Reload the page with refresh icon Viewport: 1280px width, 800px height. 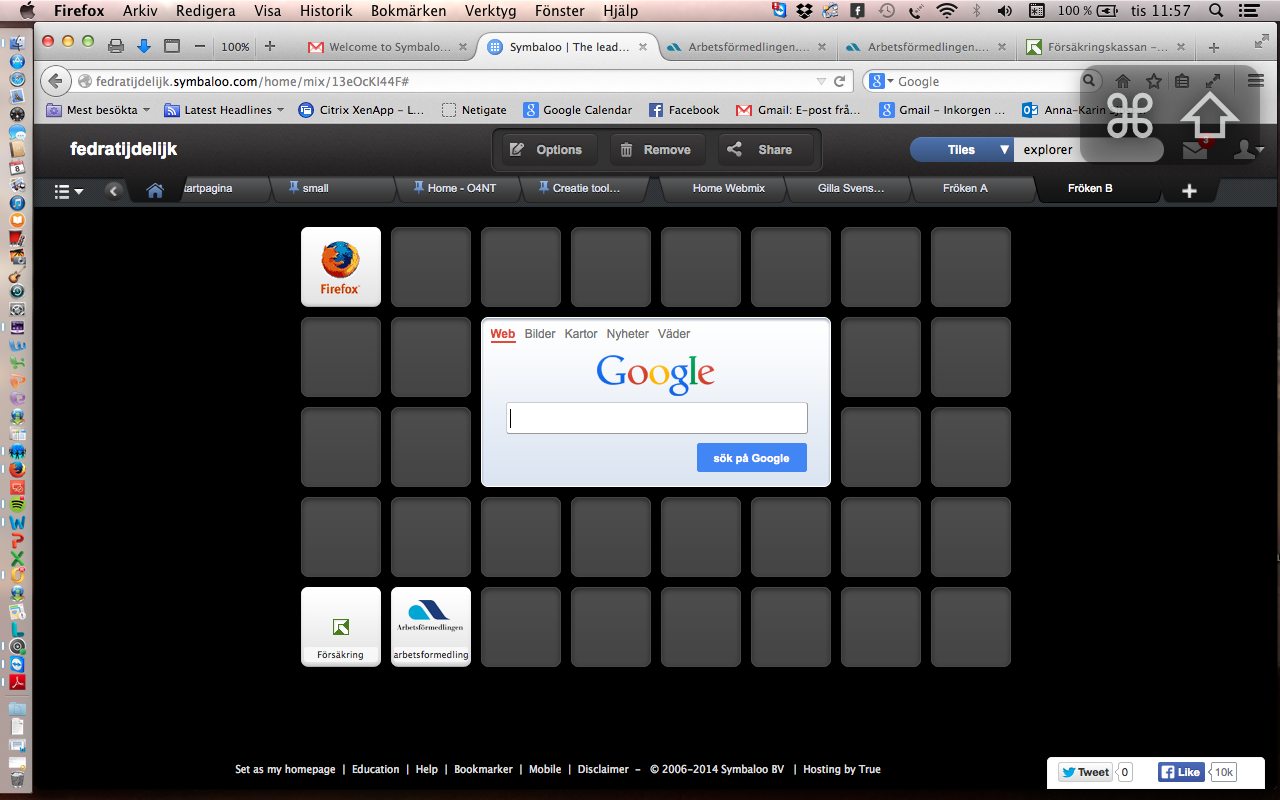pos(840,81)
